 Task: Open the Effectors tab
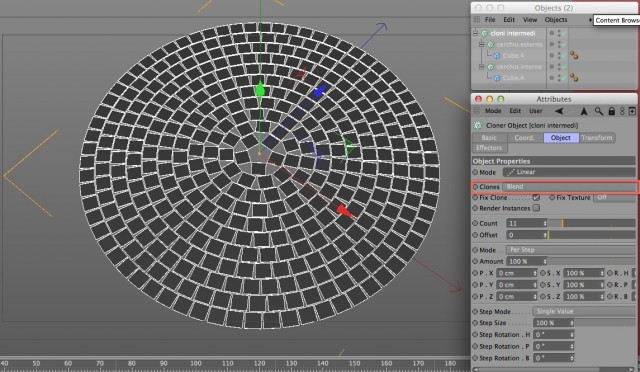(489, 148)
